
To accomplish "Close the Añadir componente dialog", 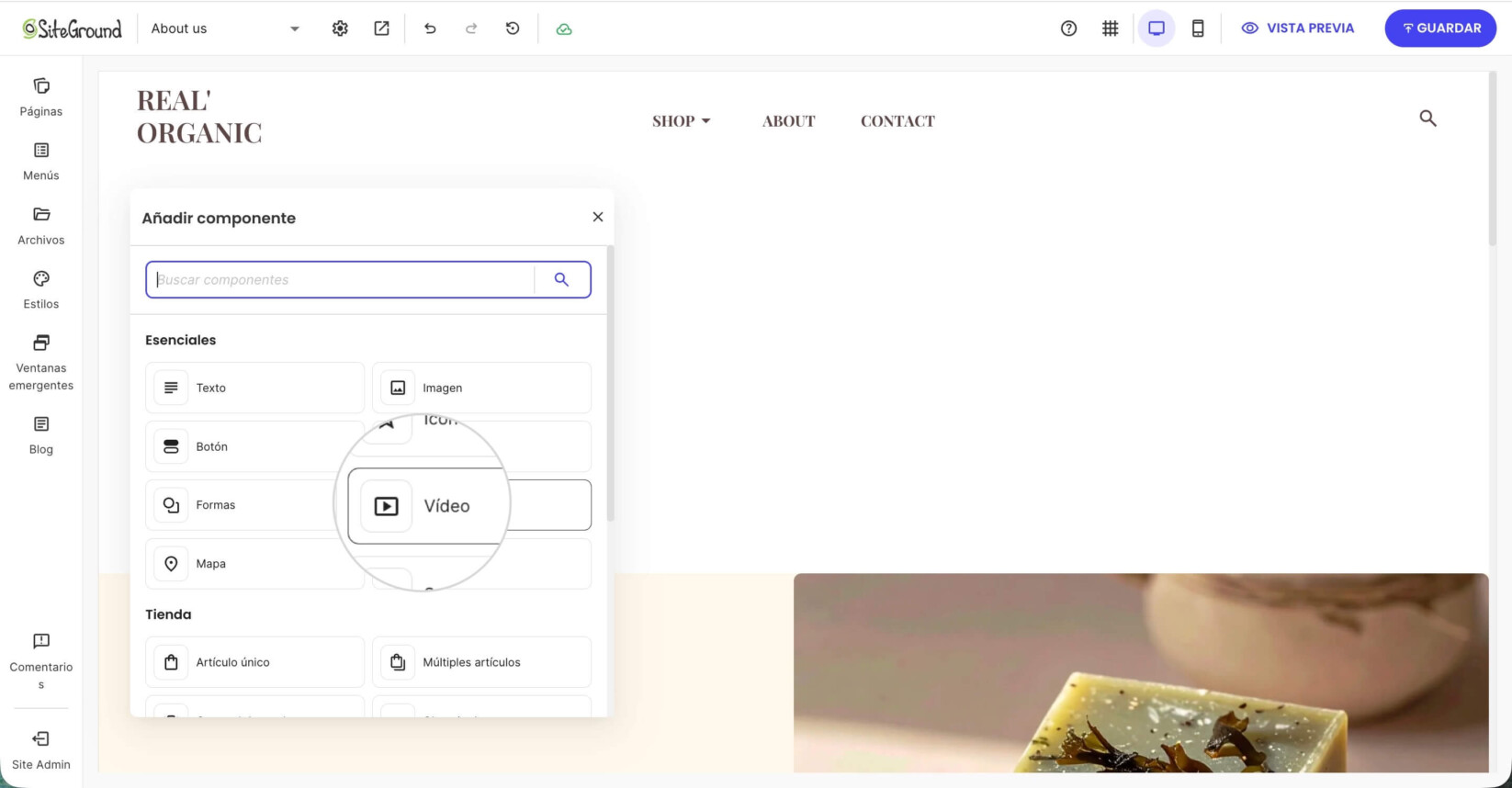I will coord(598,217).
